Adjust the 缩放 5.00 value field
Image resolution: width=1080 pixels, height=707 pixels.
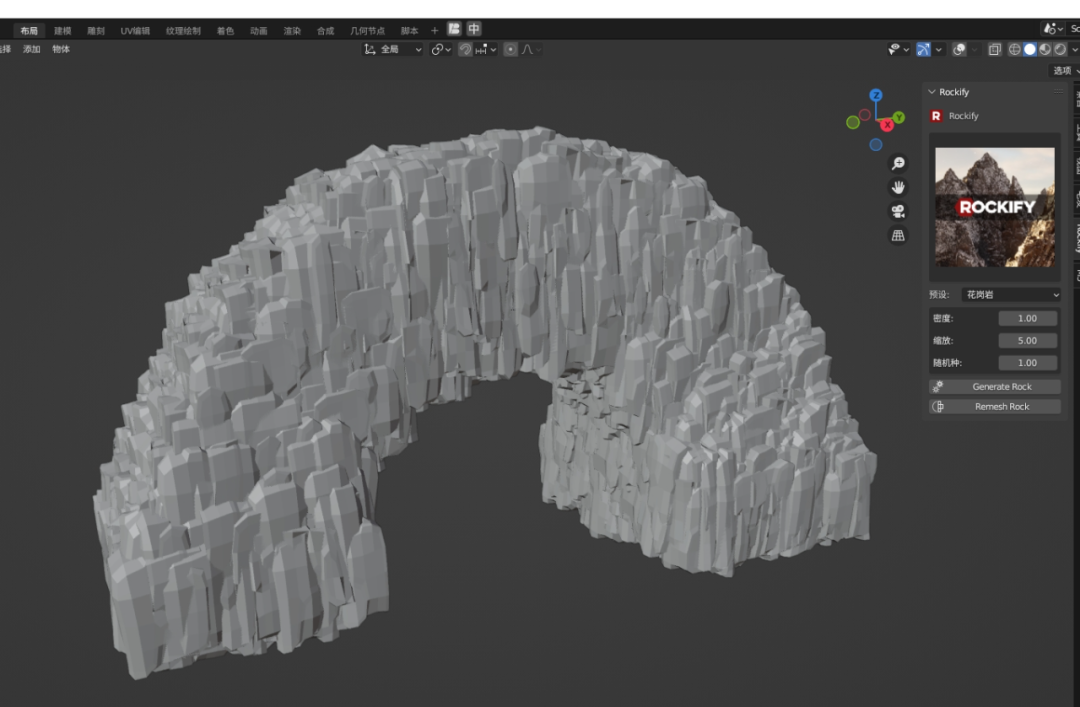1028,340
